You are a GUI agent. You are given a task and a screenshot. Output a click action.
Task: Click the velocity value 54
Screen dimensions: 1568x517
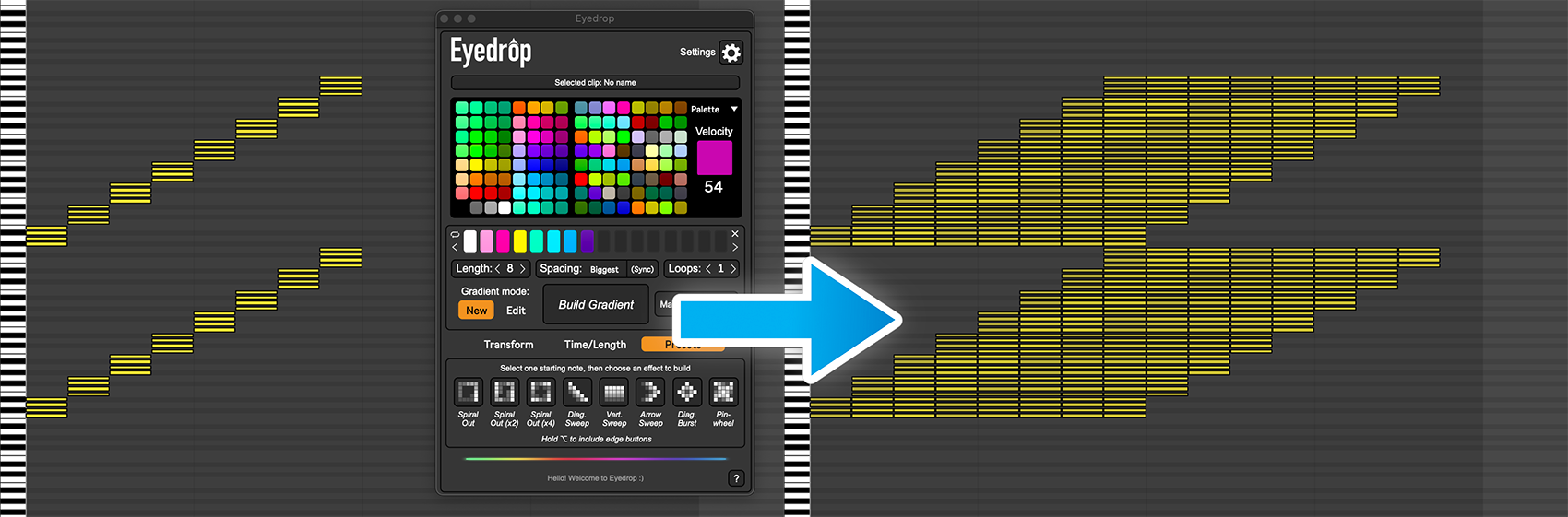coord(713,187)
